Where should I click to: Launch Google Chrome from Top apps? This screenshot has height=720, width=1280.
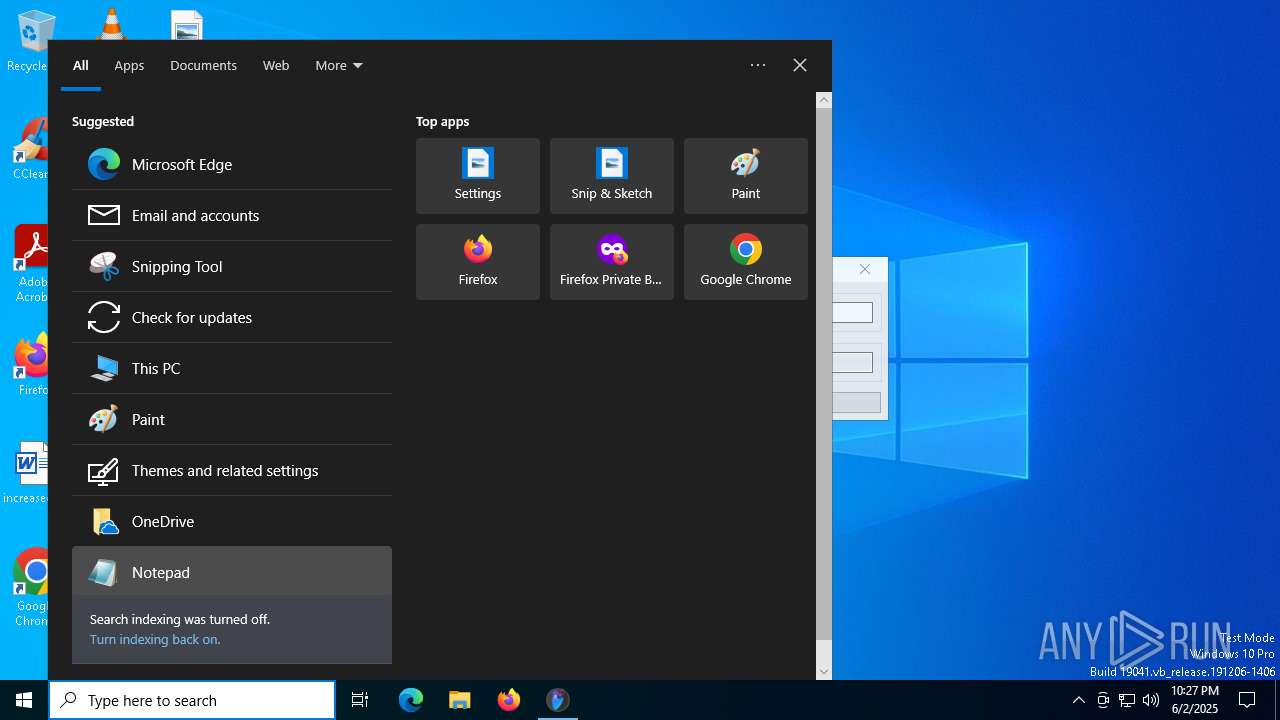click(746, 262)
